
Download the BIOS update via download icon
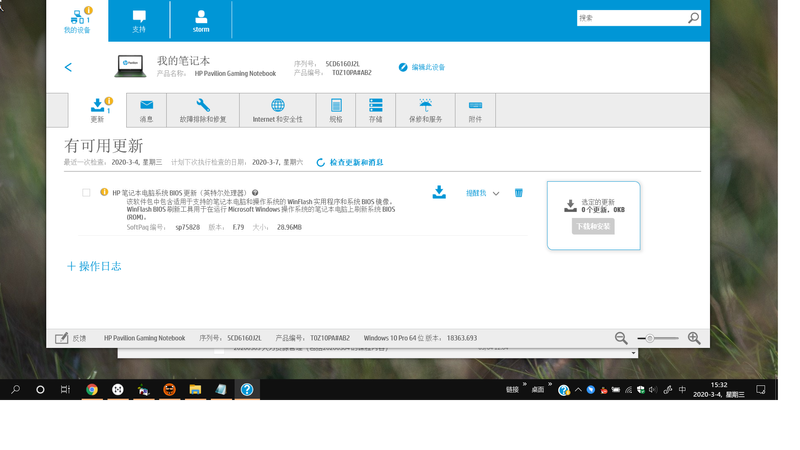(x=439, y=192)
